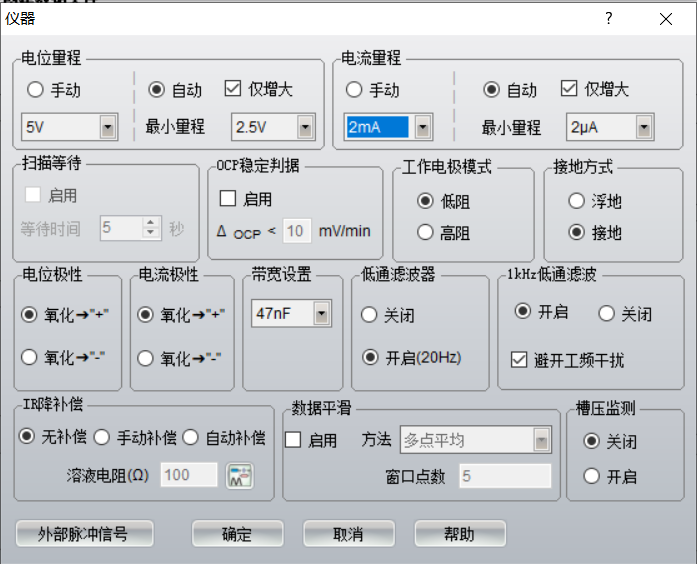Select 手动补偿 IR compensation

(102, 437)
